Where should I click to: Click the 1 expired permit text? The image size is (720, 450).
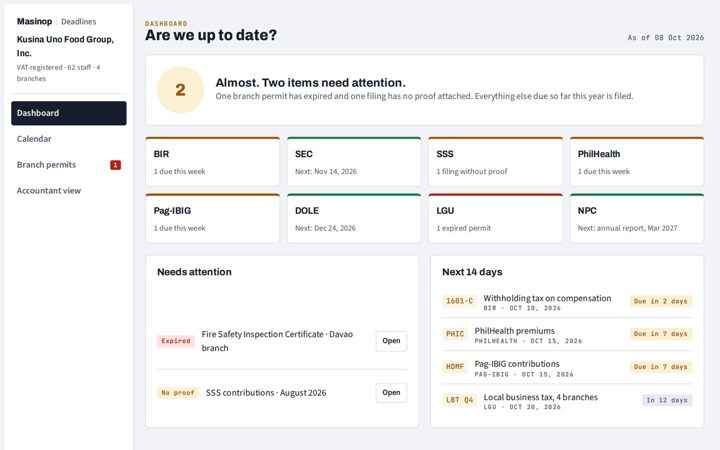pos(463,228)
